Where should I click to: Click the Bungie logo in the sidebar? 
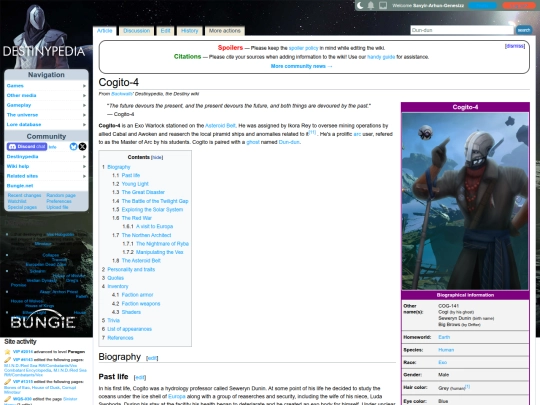[x=43, y=320]
